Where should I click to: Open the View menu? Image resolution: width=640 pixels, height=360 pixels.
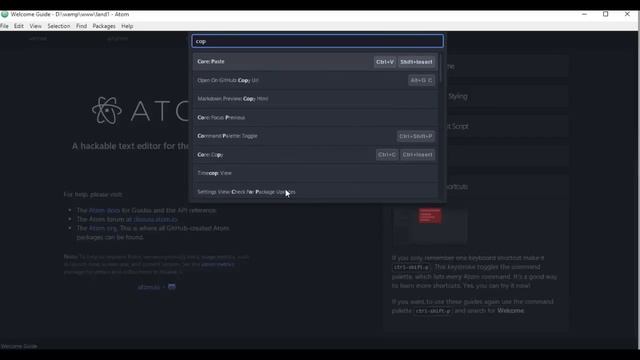click(36, 26)
